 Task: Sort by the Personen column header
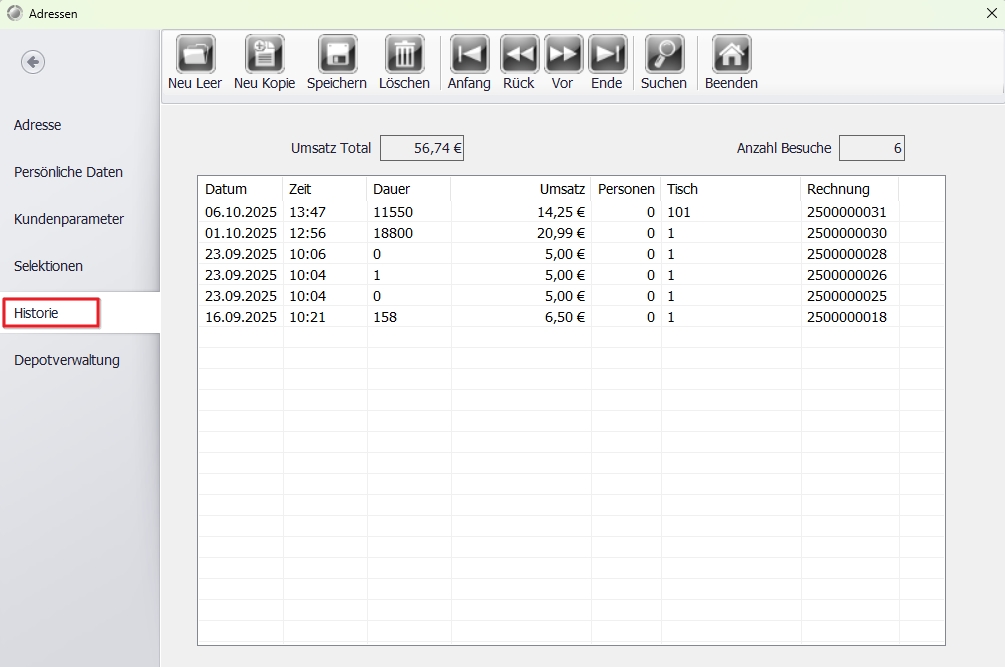tap(626, 189)
